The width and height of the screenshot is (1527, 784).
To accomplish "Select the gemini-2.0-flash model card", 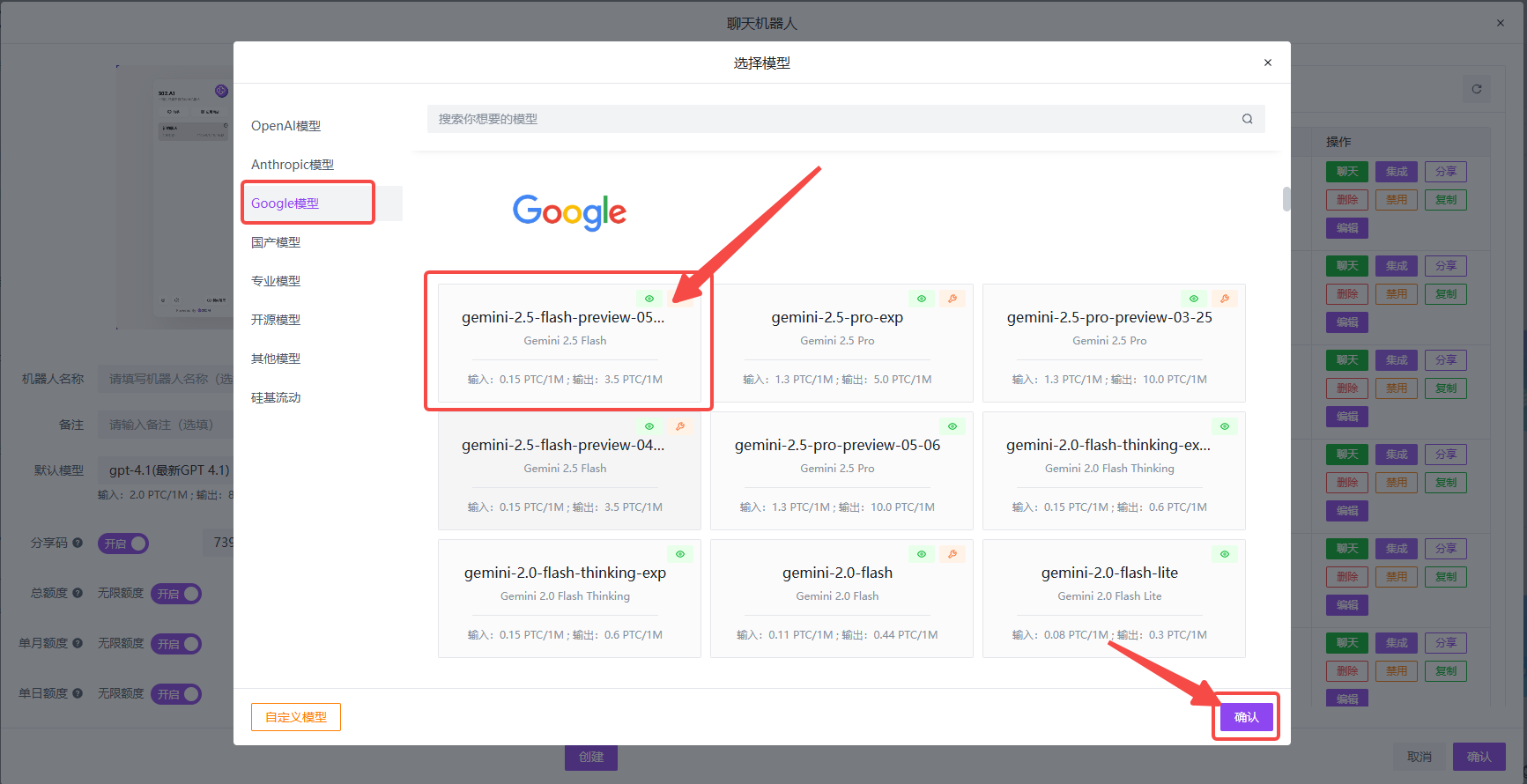I will 841,598.
